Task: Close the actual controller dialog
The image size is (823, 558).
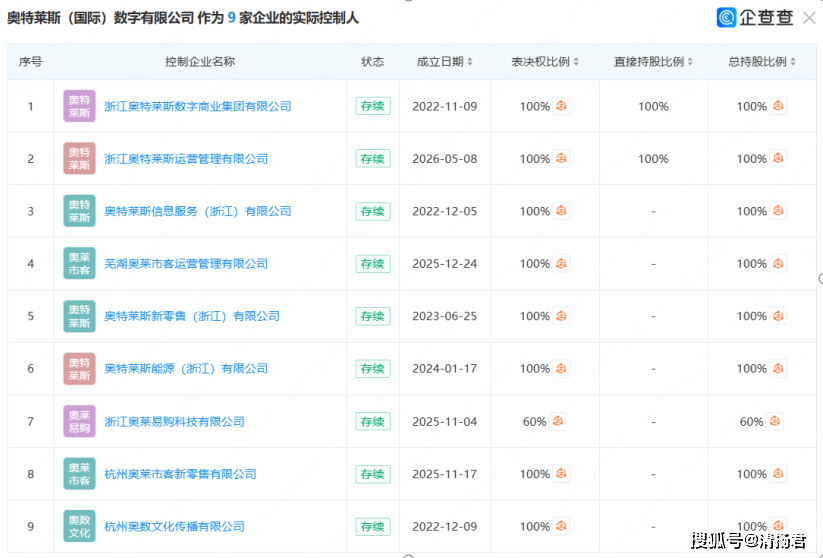Action: [809, 18]
